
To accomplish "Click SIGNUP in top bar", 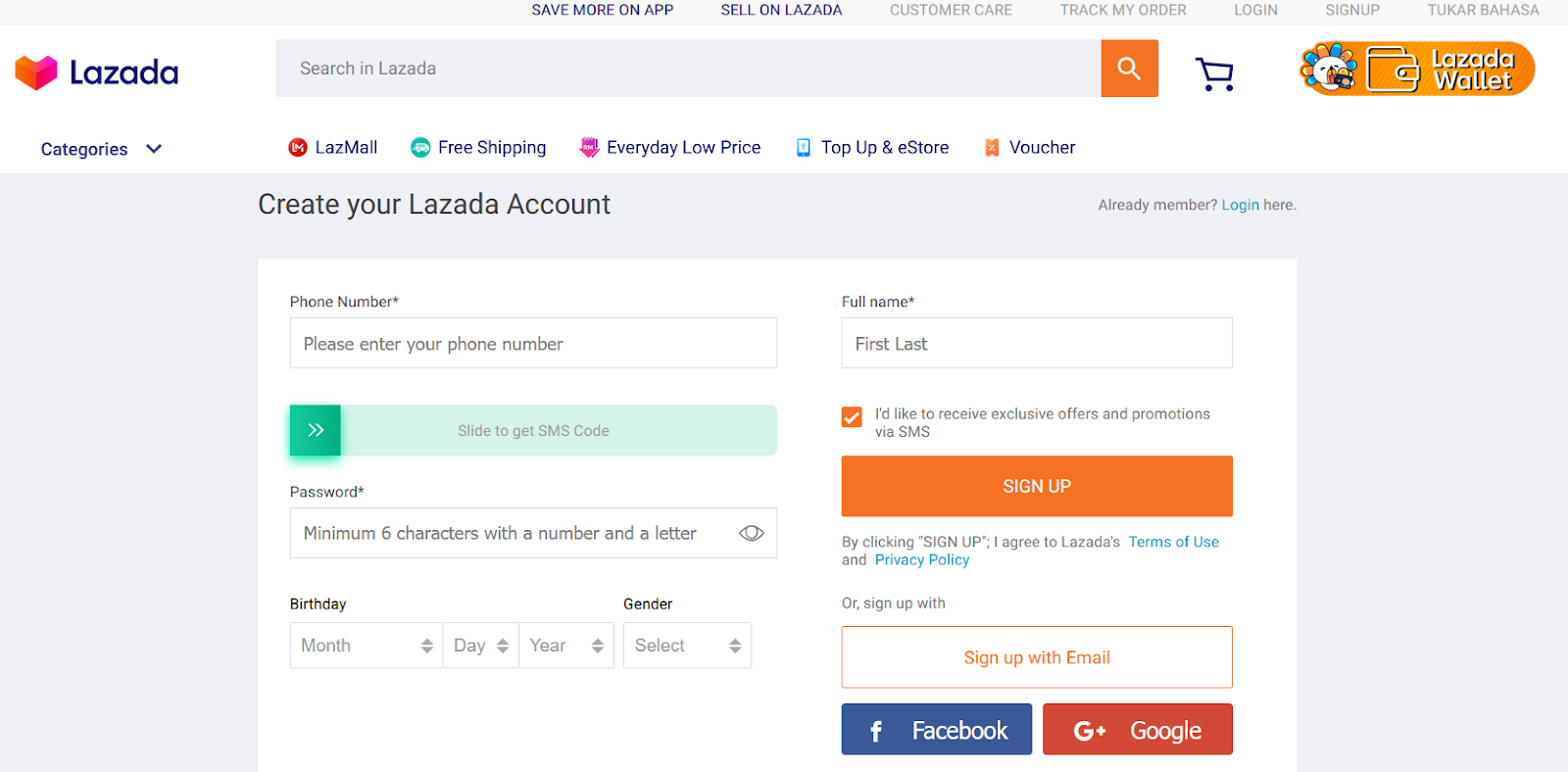I will coord(1352,10).
